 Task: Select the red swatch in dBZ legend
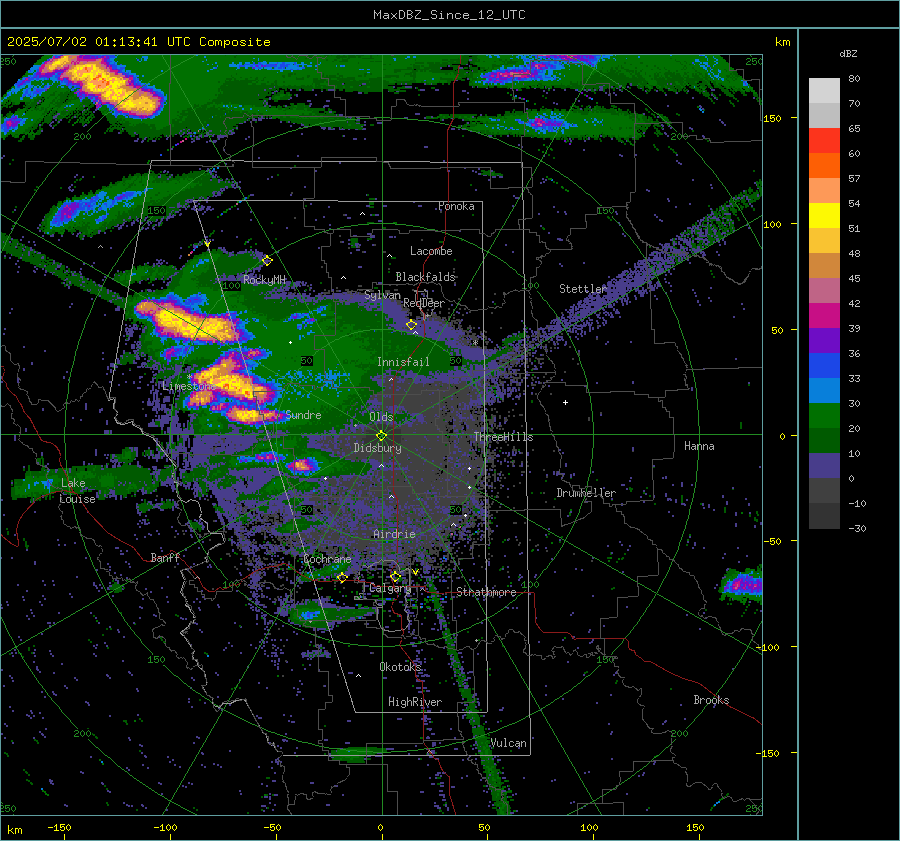[x=824, y=141]
